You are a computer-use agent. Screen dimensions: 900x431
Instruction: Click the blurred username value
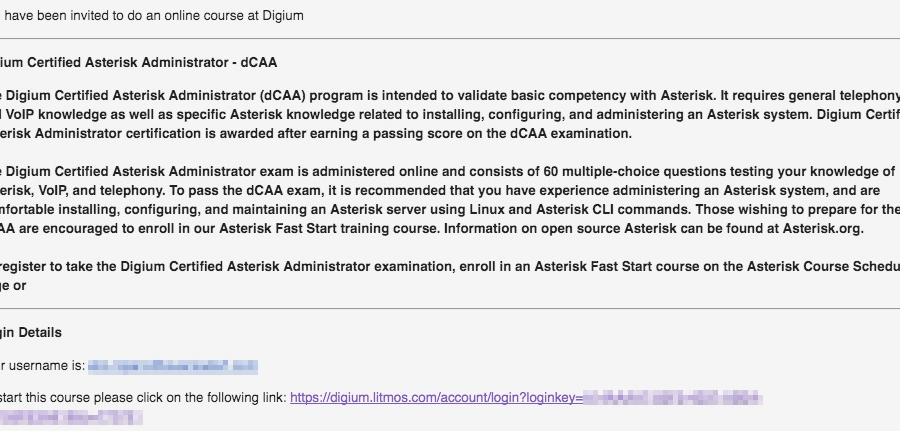pyautogui.click(x=172, y=367)
